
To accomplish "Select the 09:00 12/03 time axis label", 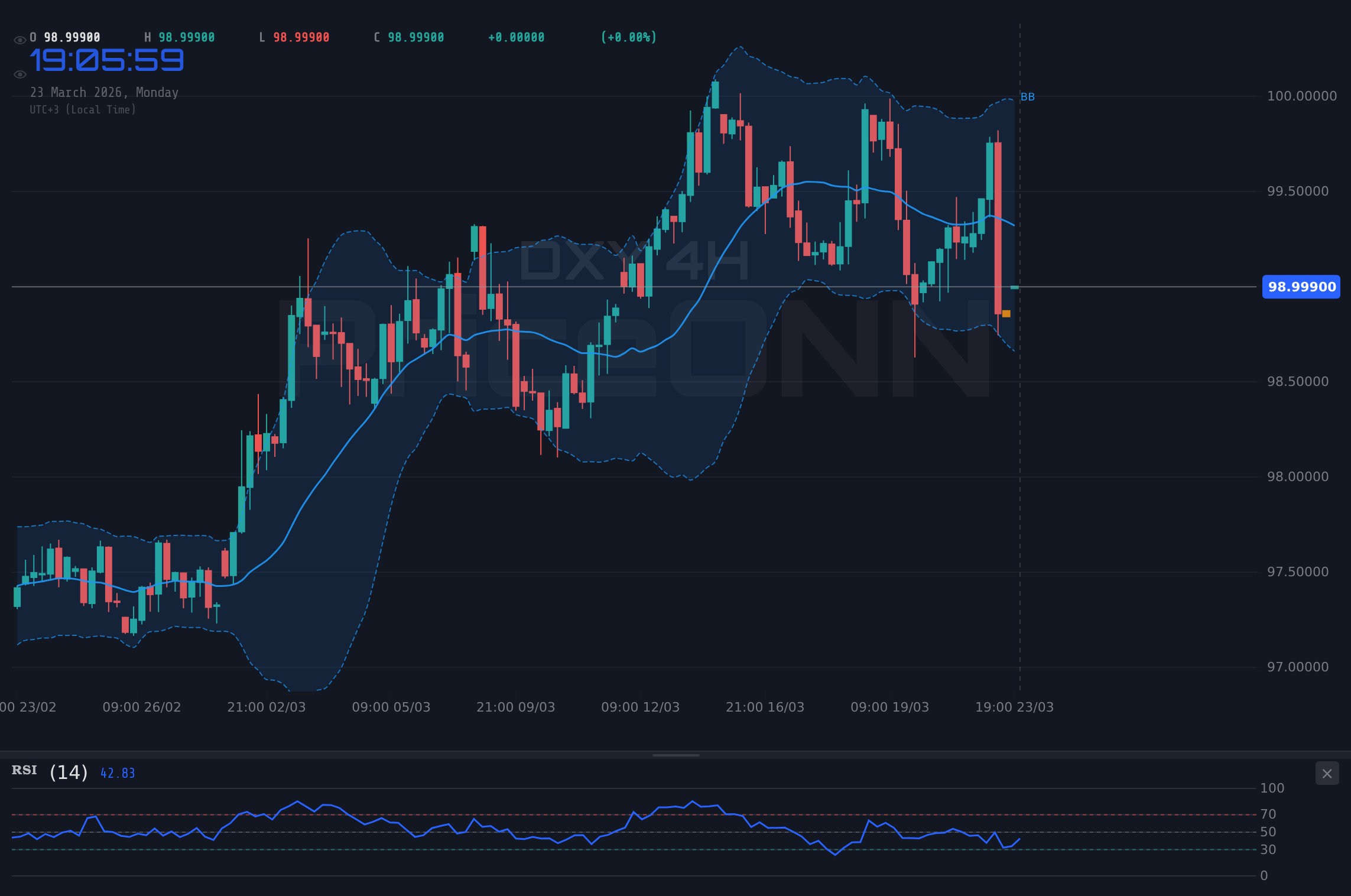I will point(640,707).
